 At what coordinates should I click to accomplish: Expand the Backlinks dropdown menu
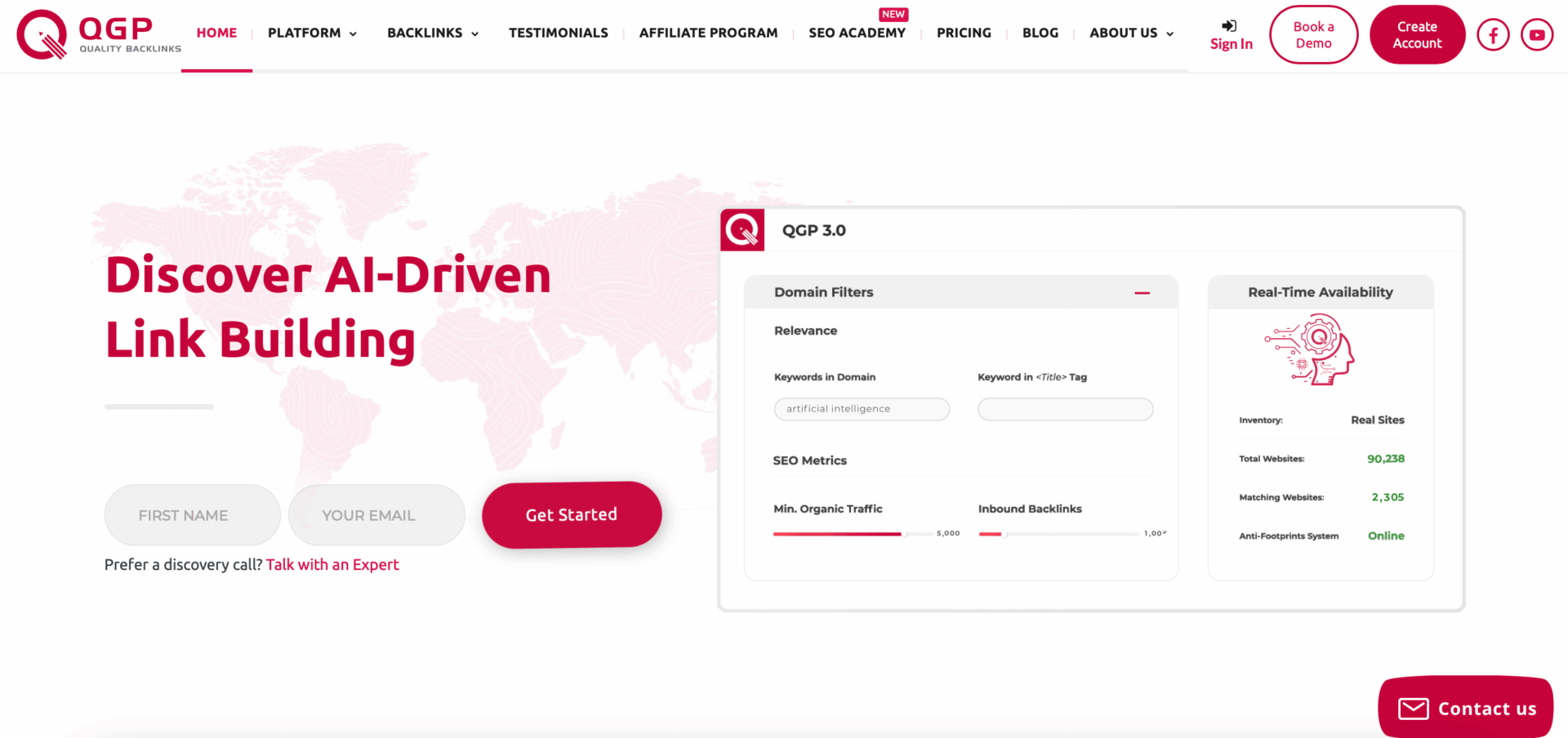(x=433, y=33)
